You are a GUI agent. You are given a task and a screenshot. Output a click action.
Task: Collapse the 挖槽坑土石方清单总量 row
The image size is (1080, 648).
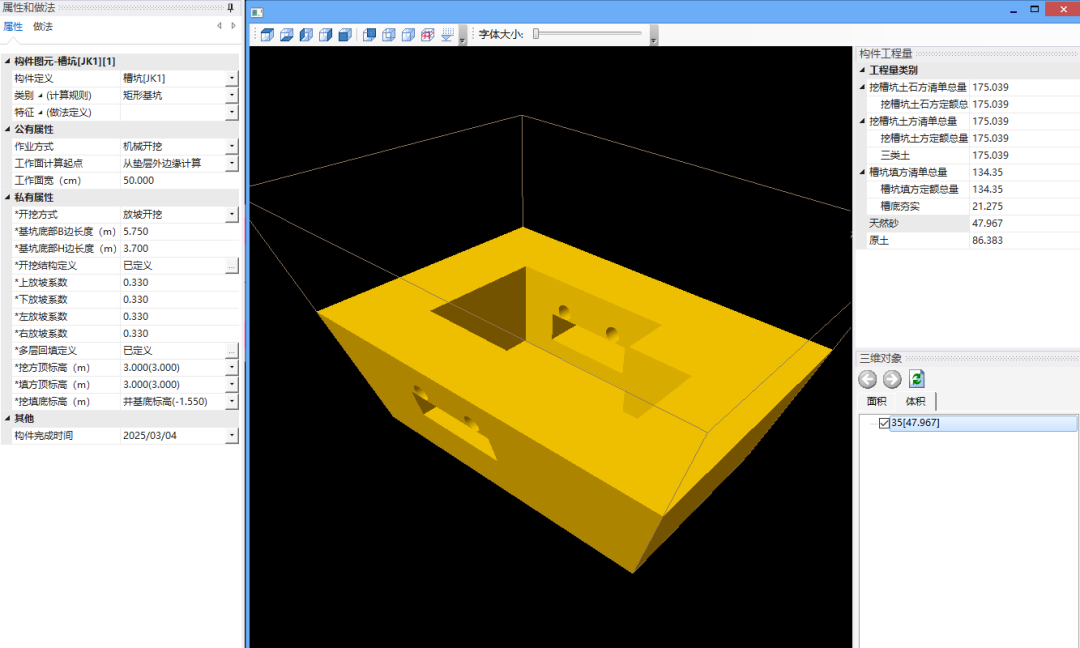click(862, 87)
